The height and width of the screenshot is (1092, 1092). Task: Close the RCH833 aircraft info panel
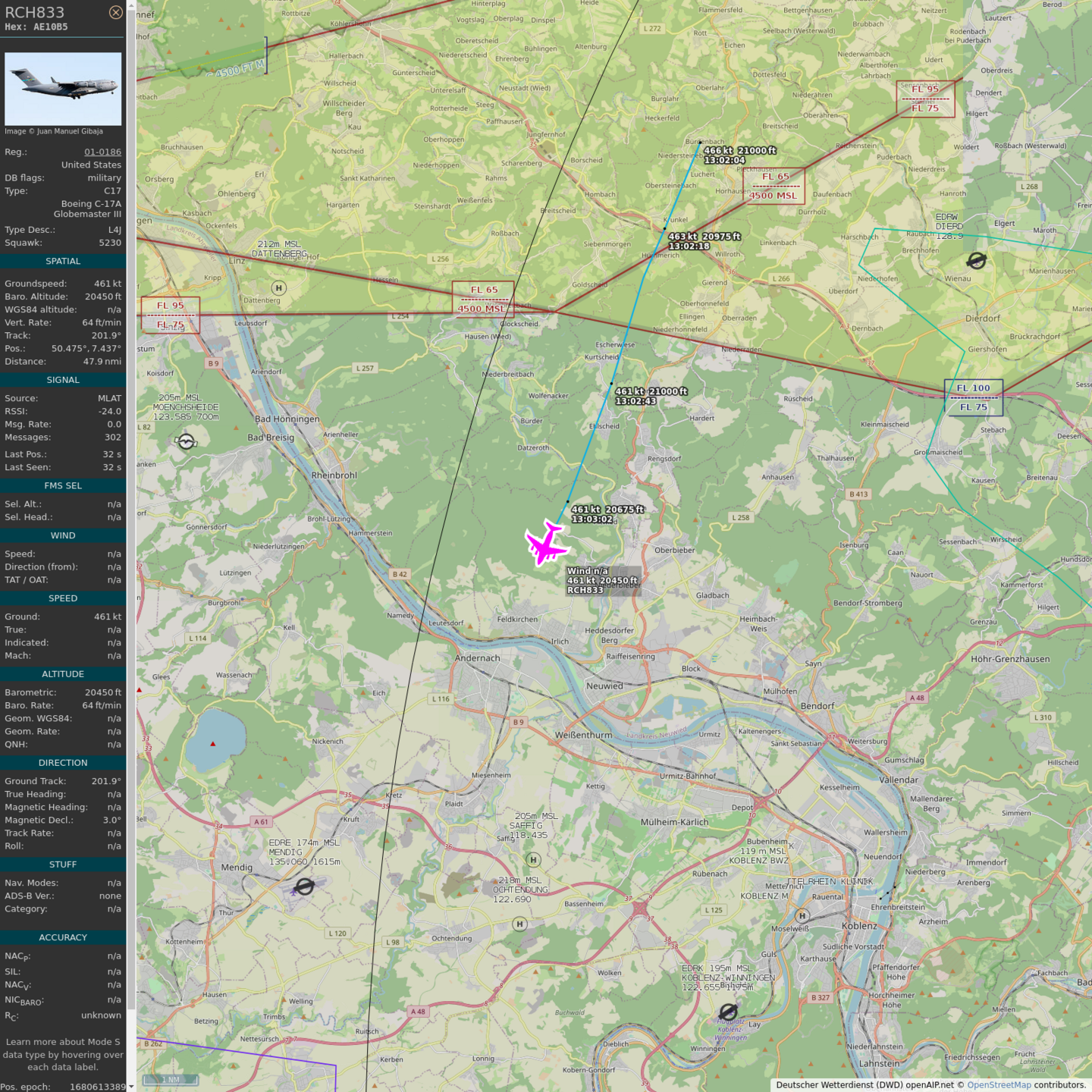coord(115,12)
